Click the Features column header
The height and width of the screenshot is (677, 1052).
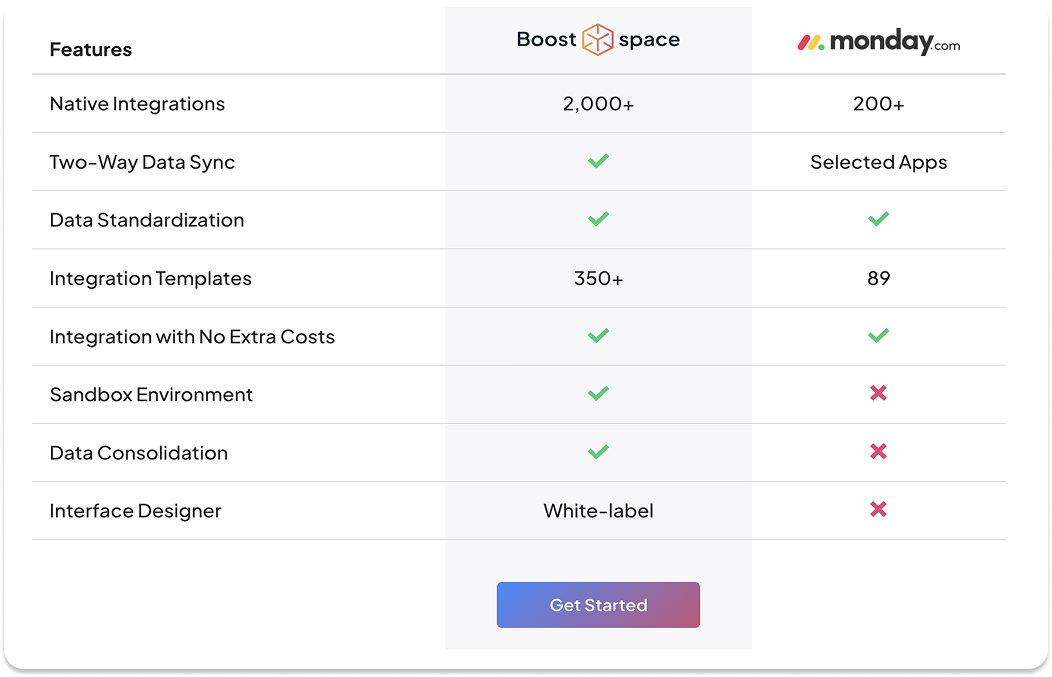90,50
